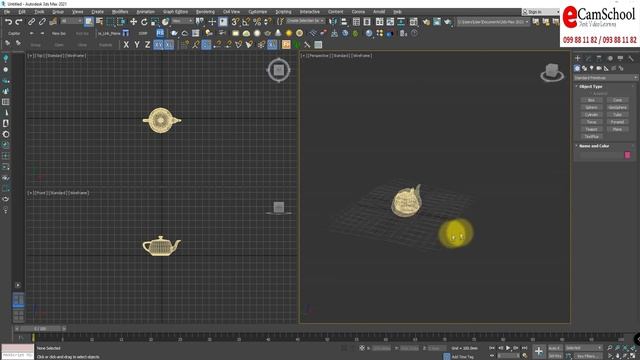Restrict to Y axis constraint
The width and height of the screenshot is (640, 360).
pyautogui.click(x=137, y=44)
